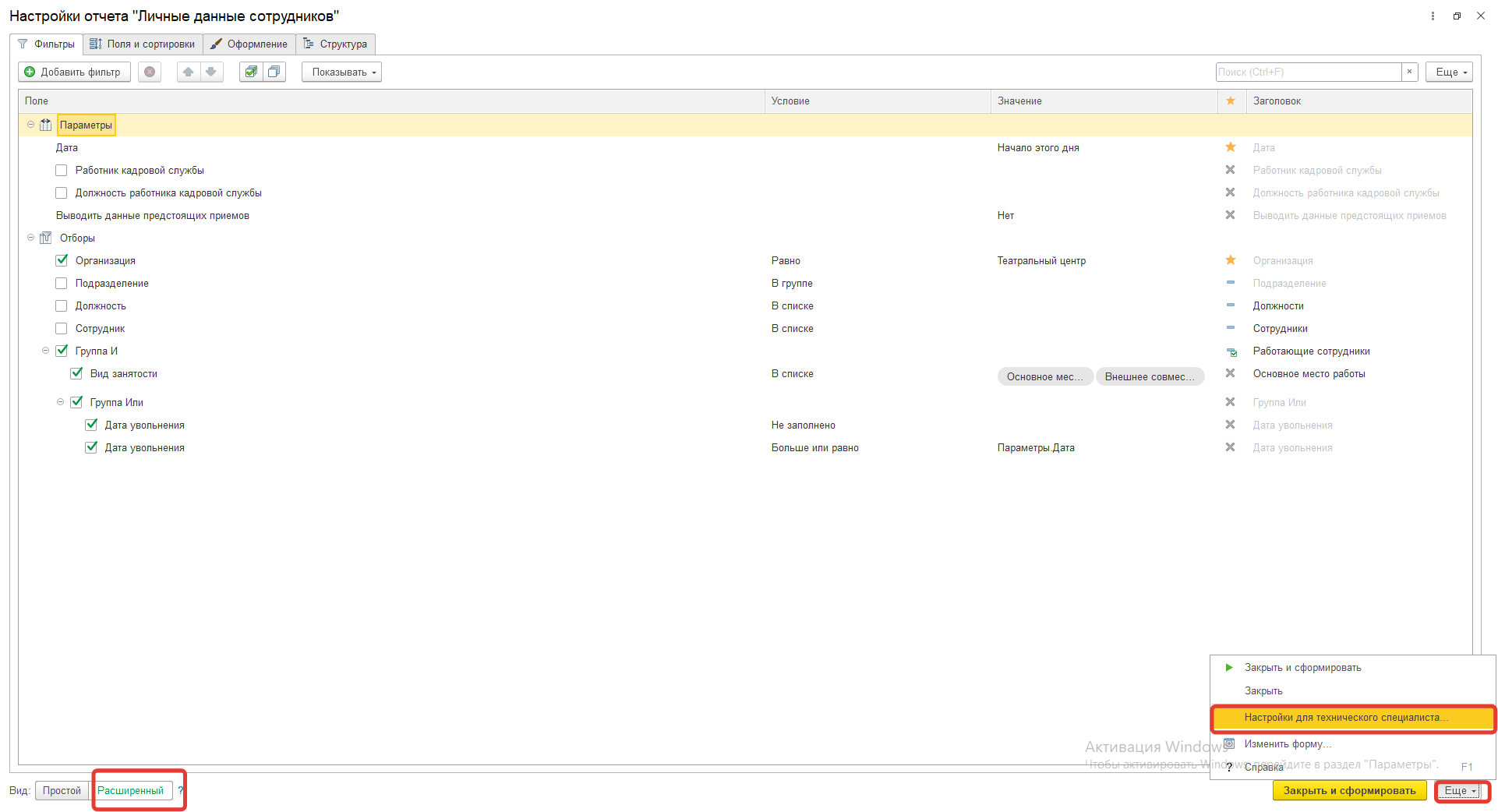
Task: Enable the Подразделение filter checkbox
Action: click(x=62, y=283)
